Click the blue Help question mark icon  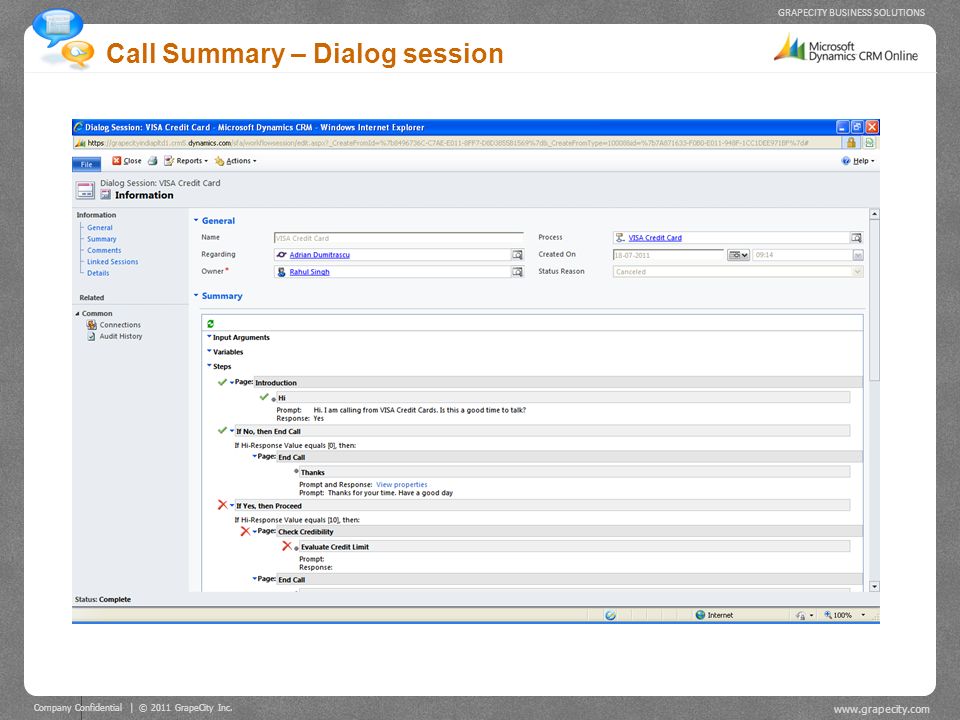tap(846, 161)
